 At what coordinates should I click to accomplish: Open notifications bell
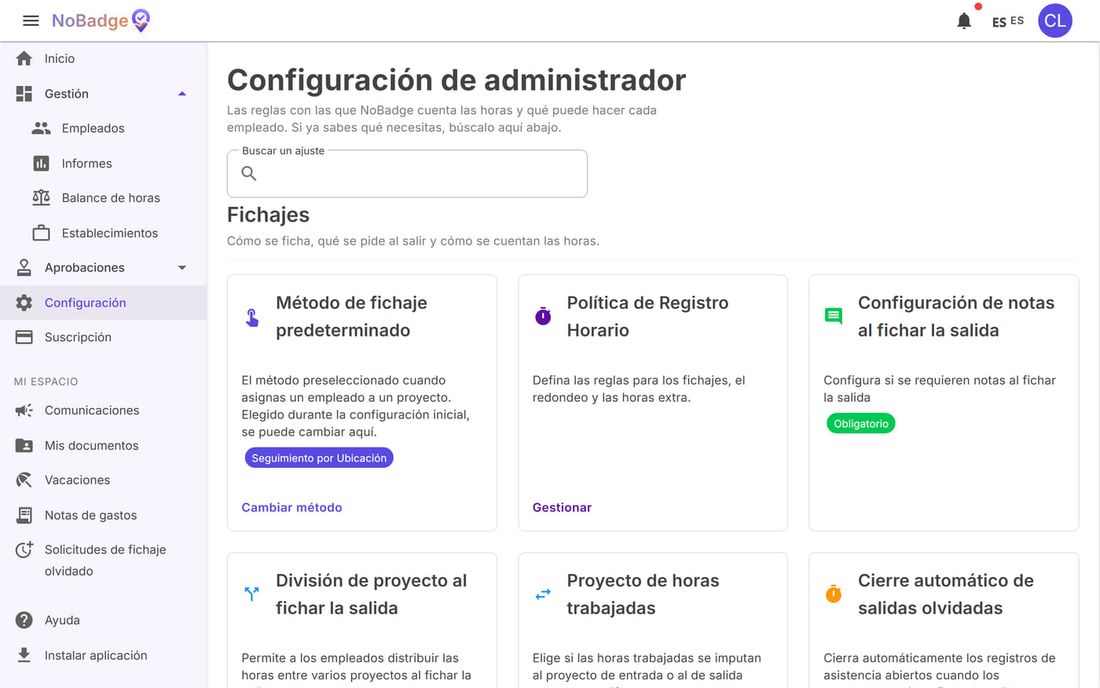point(964,21)
